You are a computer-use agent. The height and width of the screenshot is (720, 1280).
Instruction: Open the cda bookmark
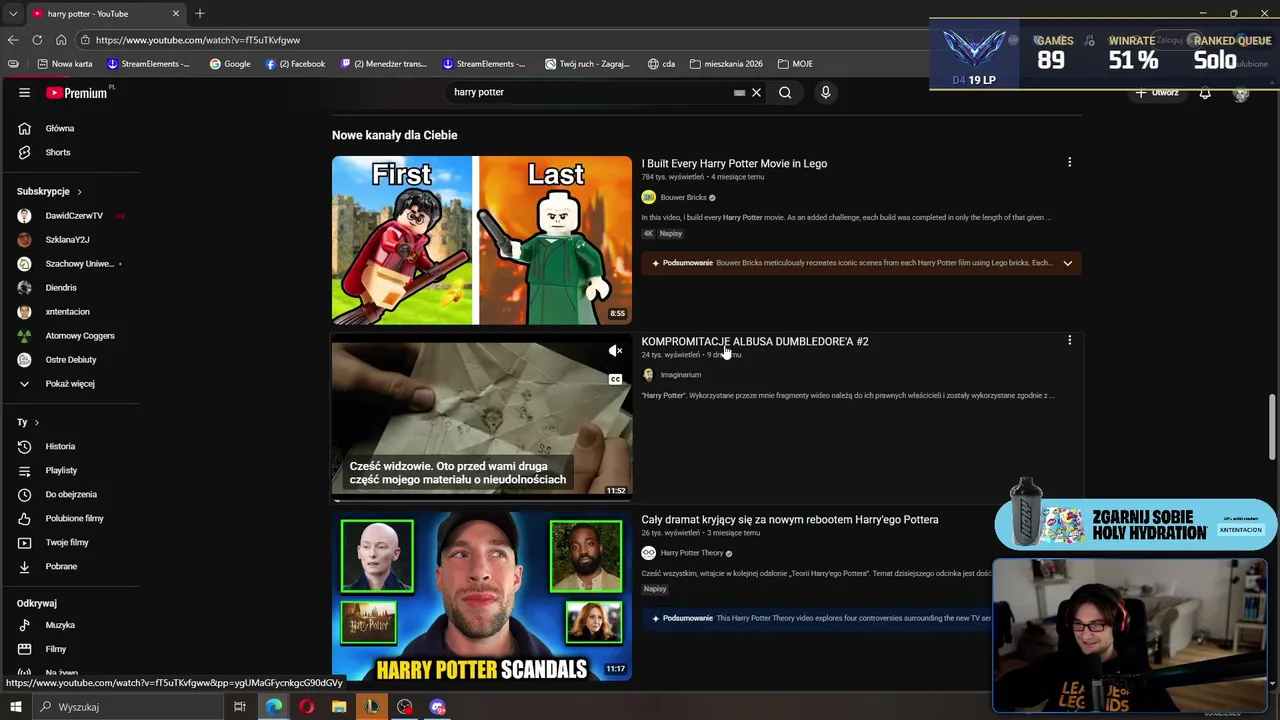pyautogui.click(x=661, y=64)
